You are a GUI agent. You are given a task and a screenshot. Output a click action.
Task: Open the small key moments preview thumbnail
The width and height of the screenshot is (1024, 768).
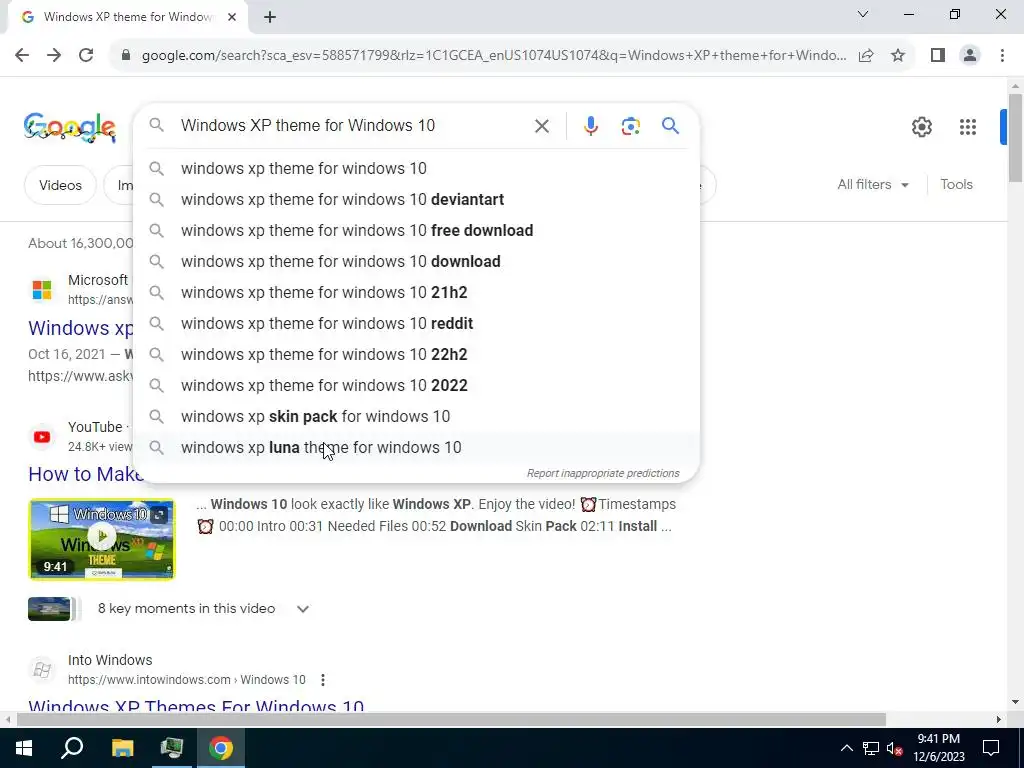point(49,609)
